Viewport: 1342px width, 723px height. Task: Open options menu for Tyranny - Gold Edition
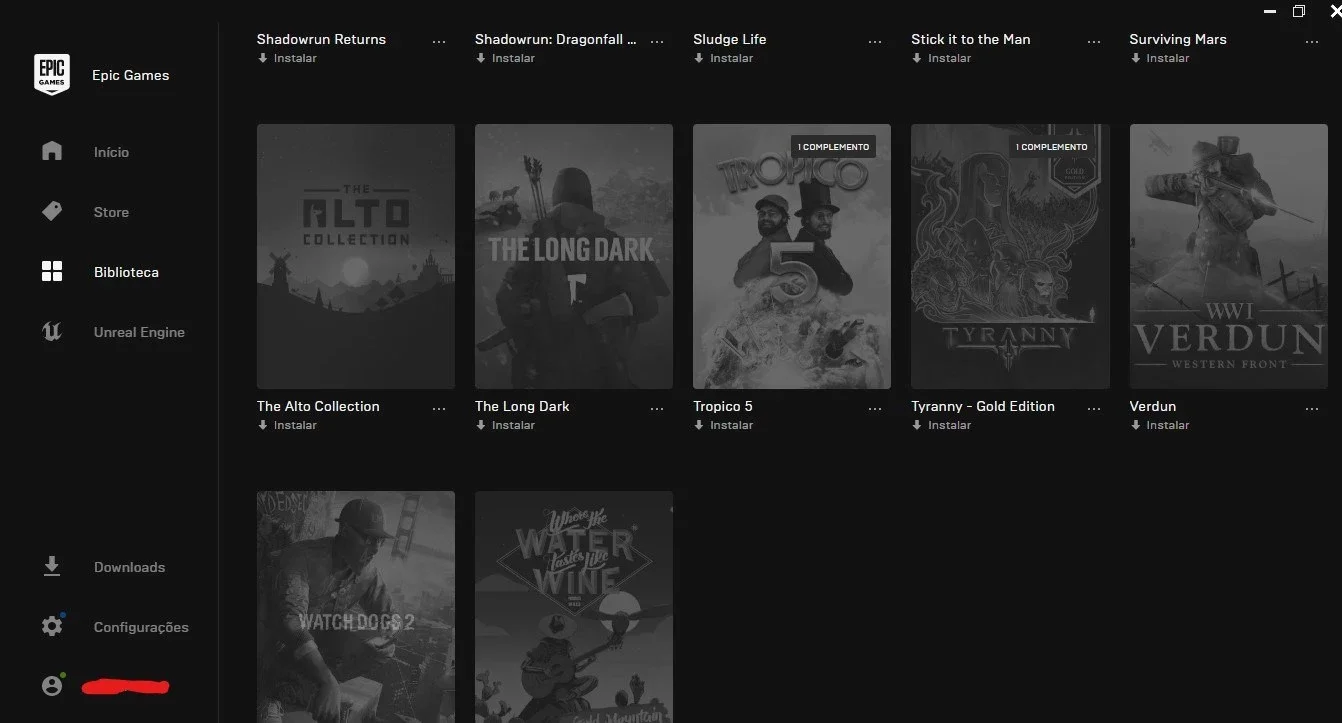tap(1094, 409)
